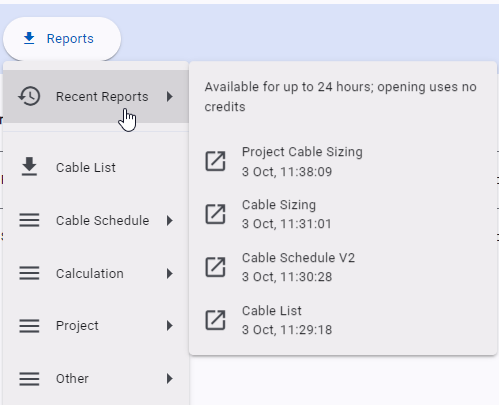The height and width of the screenshot is (405, 499).
Task: Click the open-external icon for Project Cable Sizing
Action: click(215, 161)
